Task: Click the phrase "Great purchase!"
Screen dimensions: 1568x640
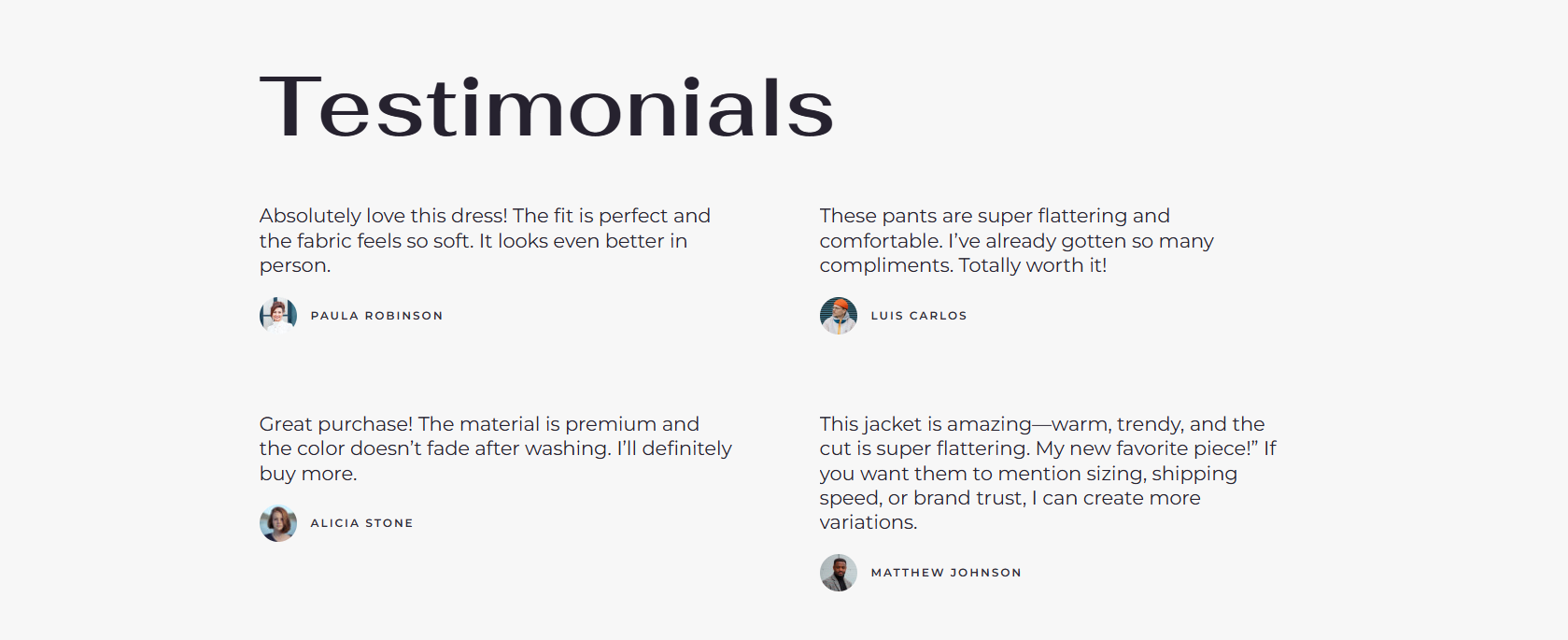Action: 335,424
